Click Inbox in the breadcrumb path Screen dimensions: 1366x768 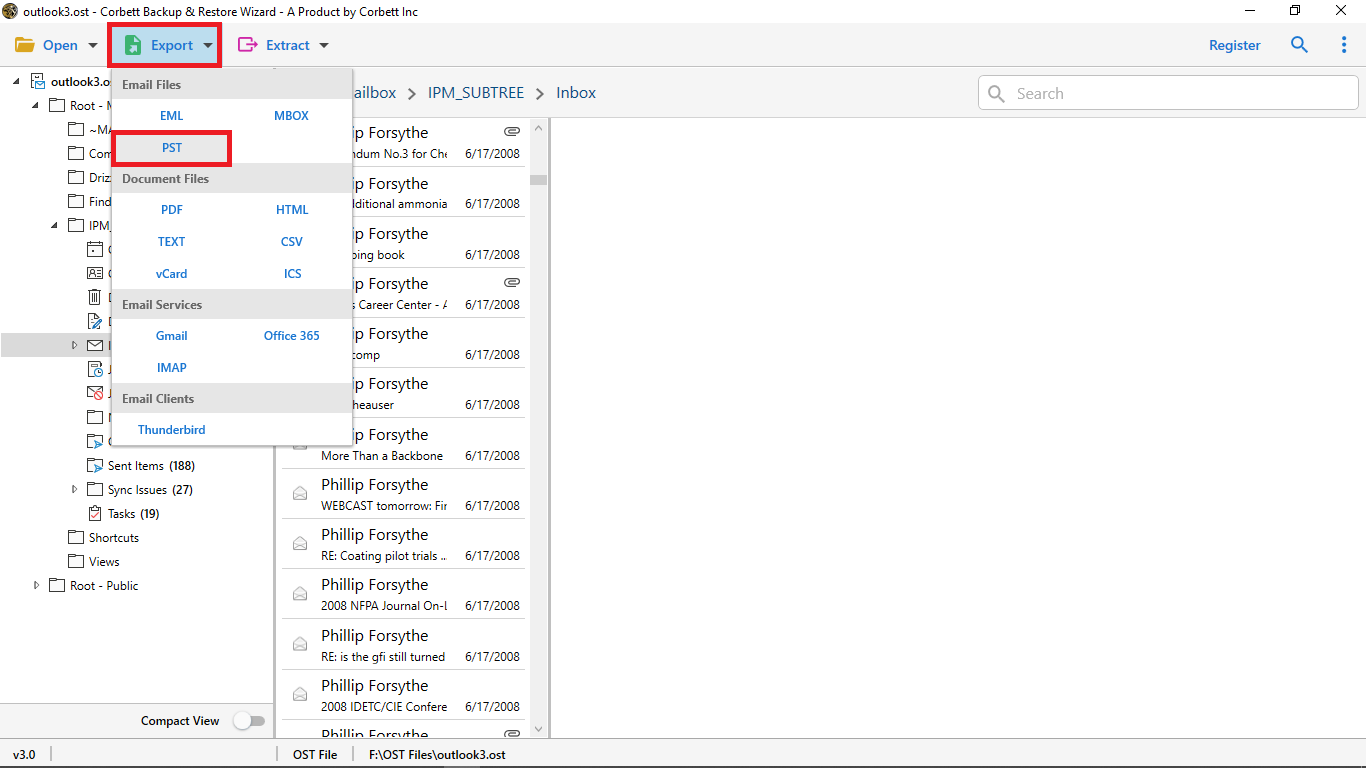[576, 93]
